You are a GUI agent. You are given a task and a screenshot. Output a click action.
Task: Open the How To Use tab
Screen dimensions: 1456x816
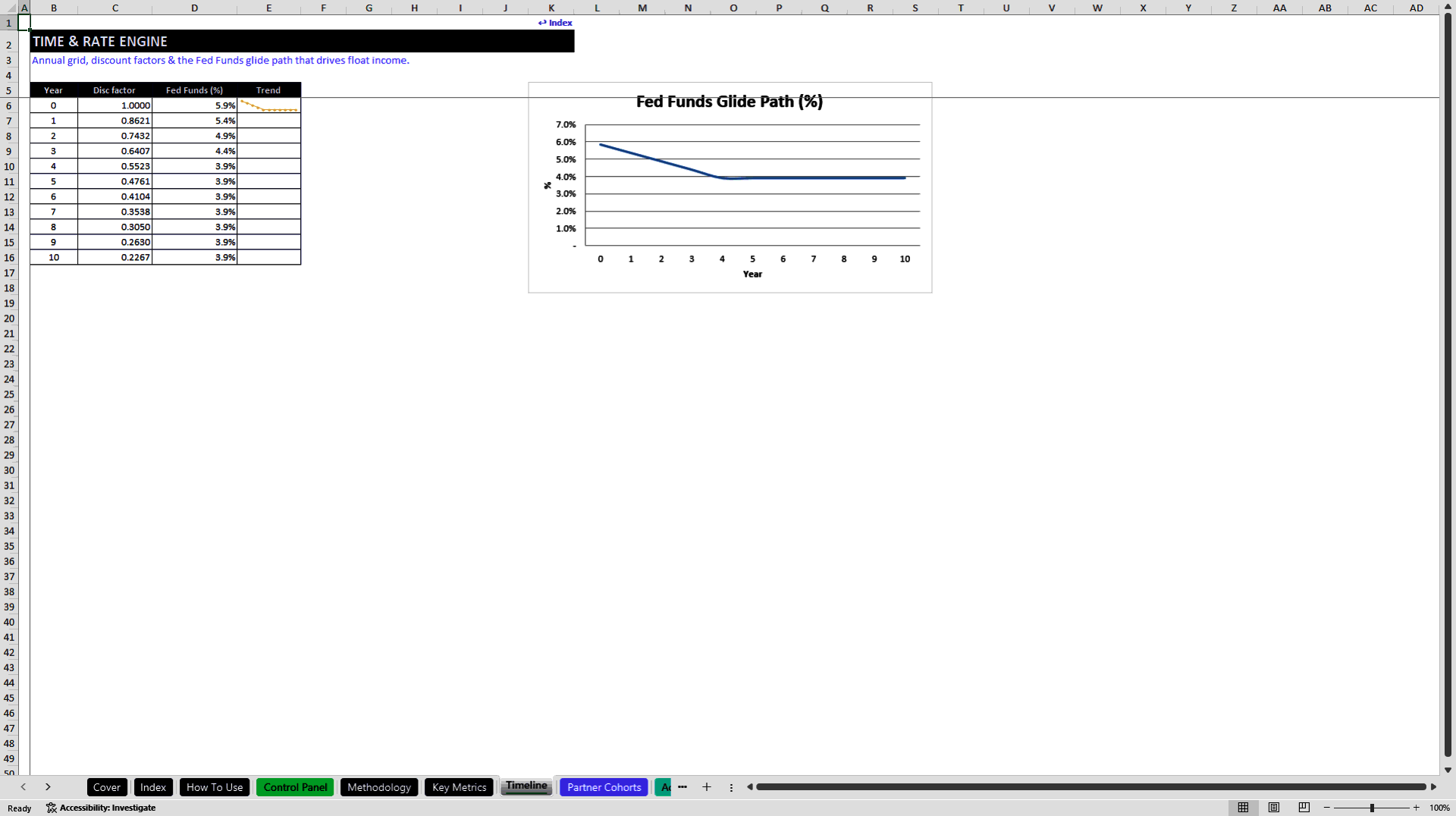click(215, 787)
